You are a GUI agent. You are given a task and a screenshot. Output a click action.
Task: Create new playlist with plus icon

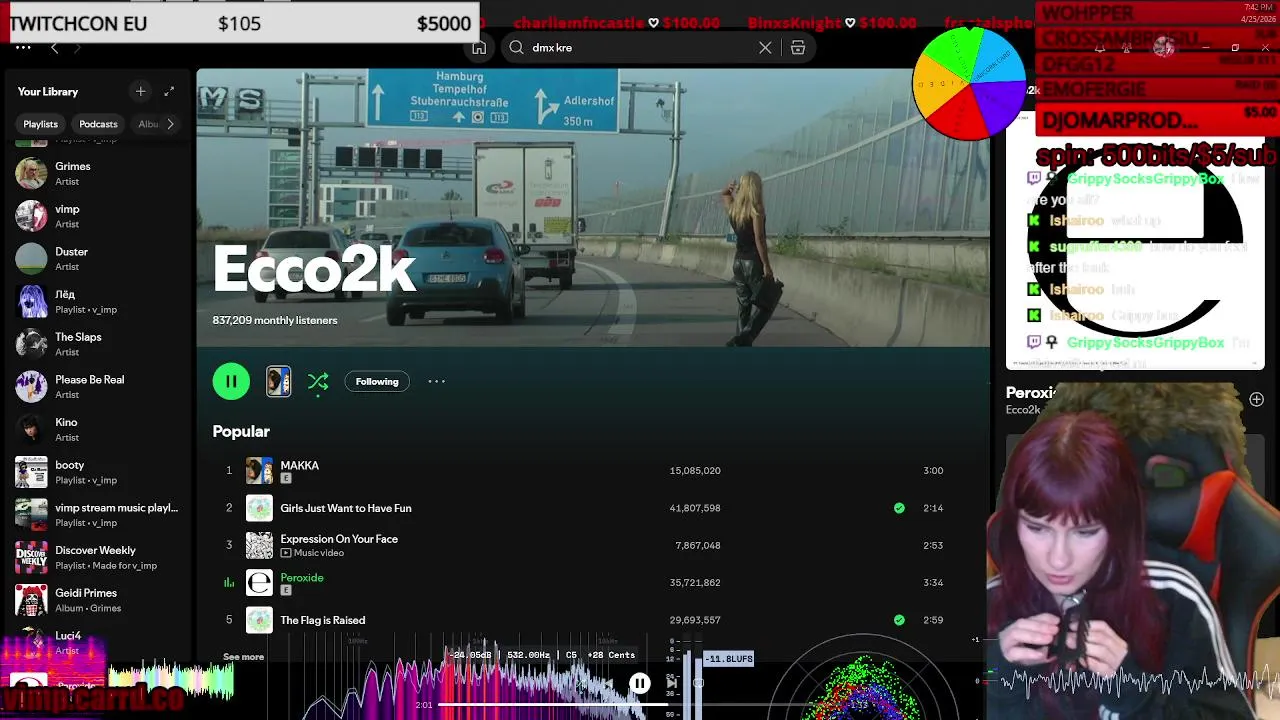140,91
